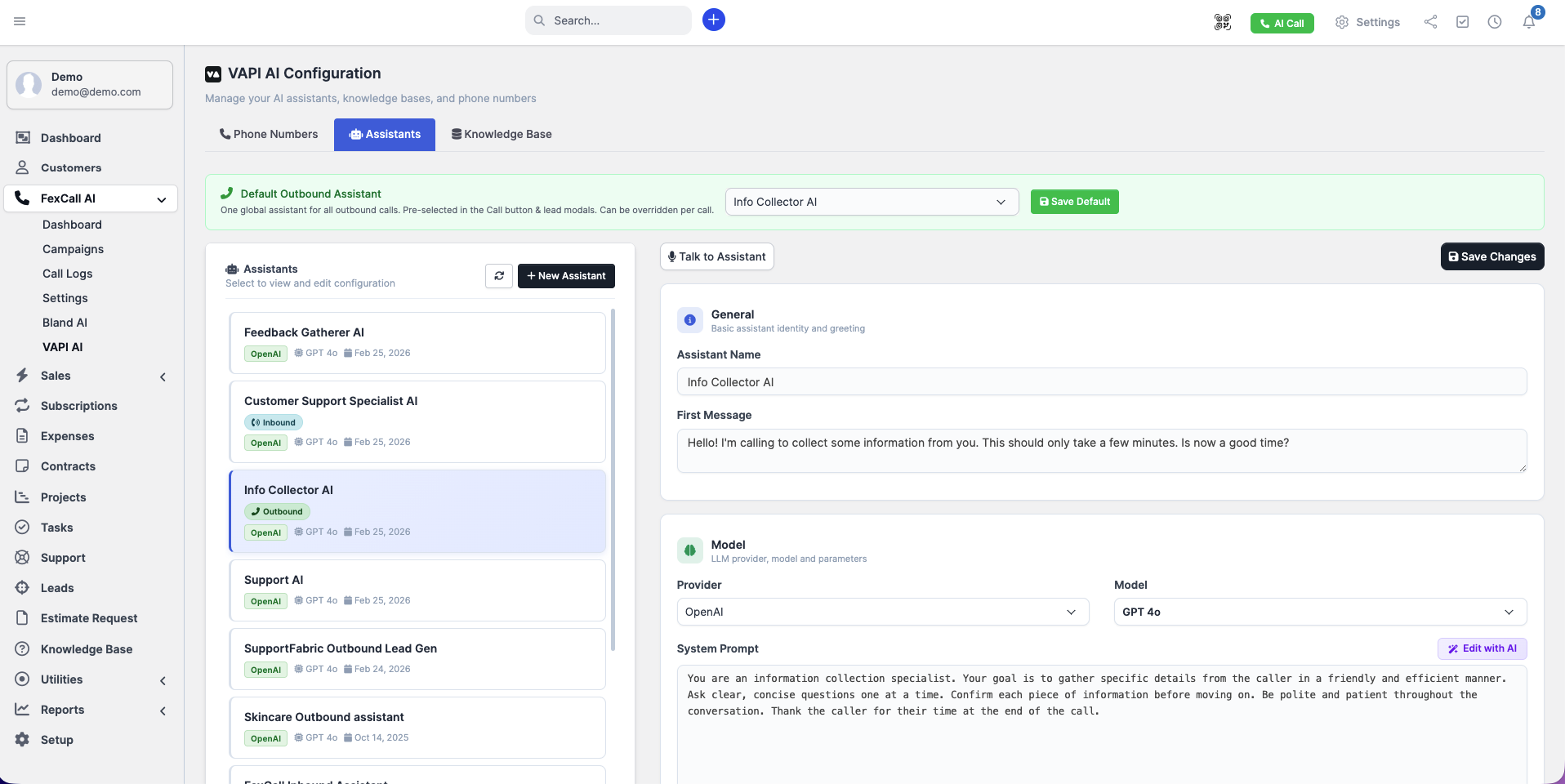Open VAPI AI in the sidebar
The width and height of the screenshot is (1565, 784).
tap(62, 347)
